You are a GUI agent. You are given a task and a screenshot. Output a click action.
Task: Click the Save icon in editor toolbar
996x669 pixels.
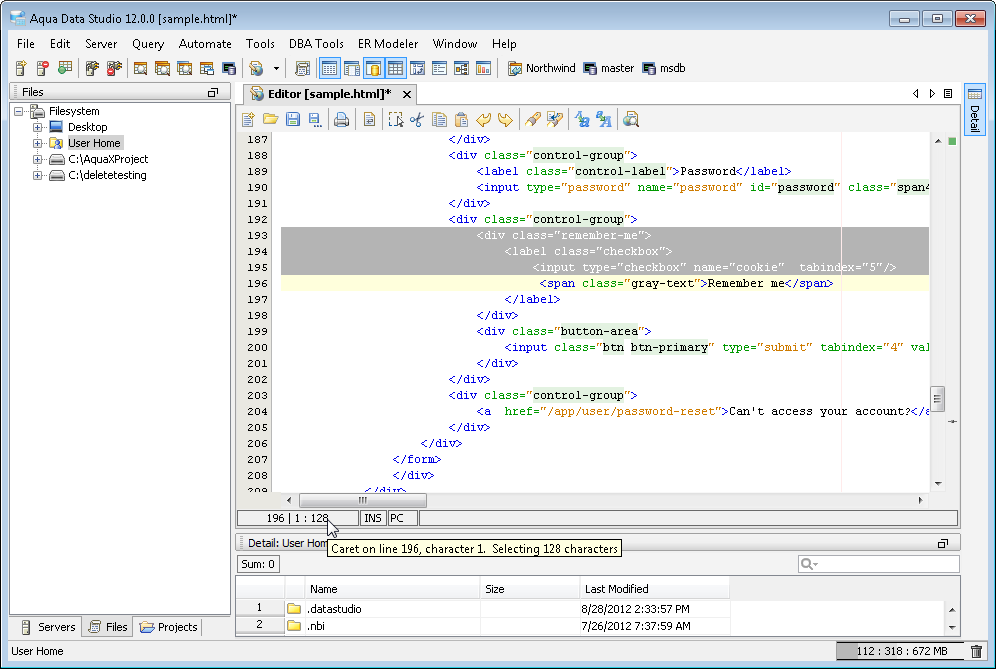tap(293, 120)
